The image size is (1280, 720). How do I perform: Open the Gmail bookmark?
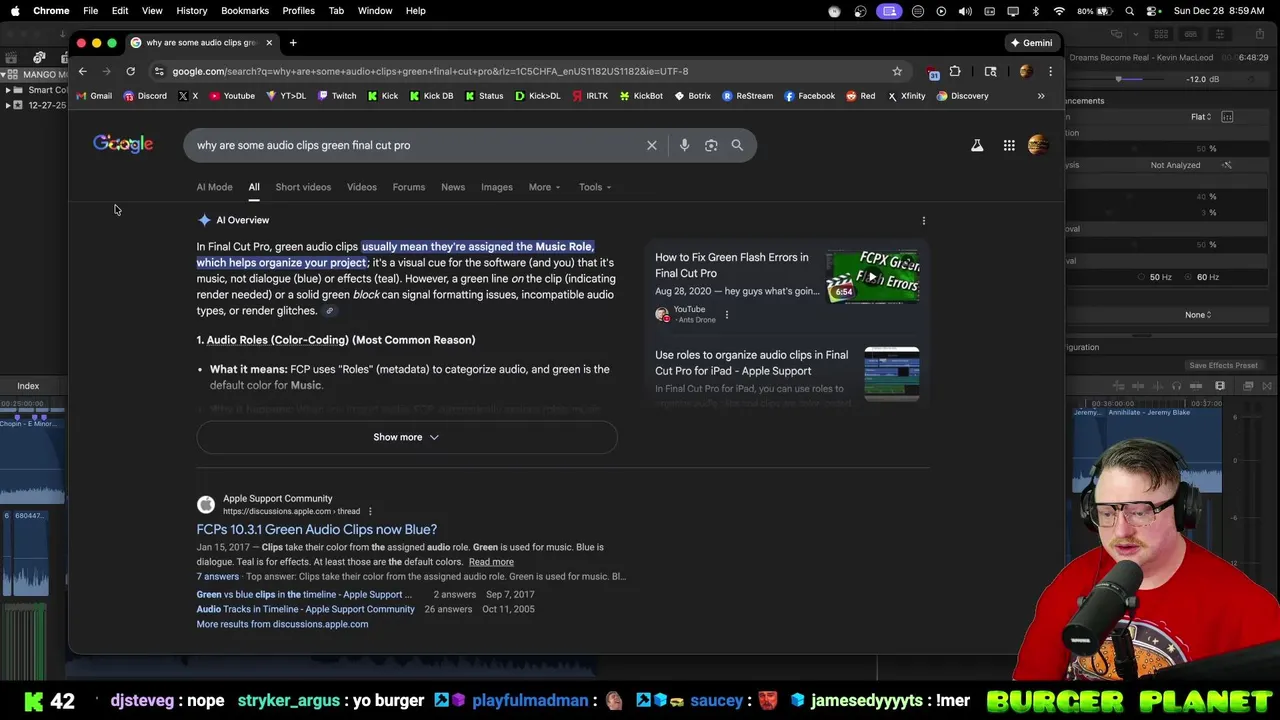[92, 96]
